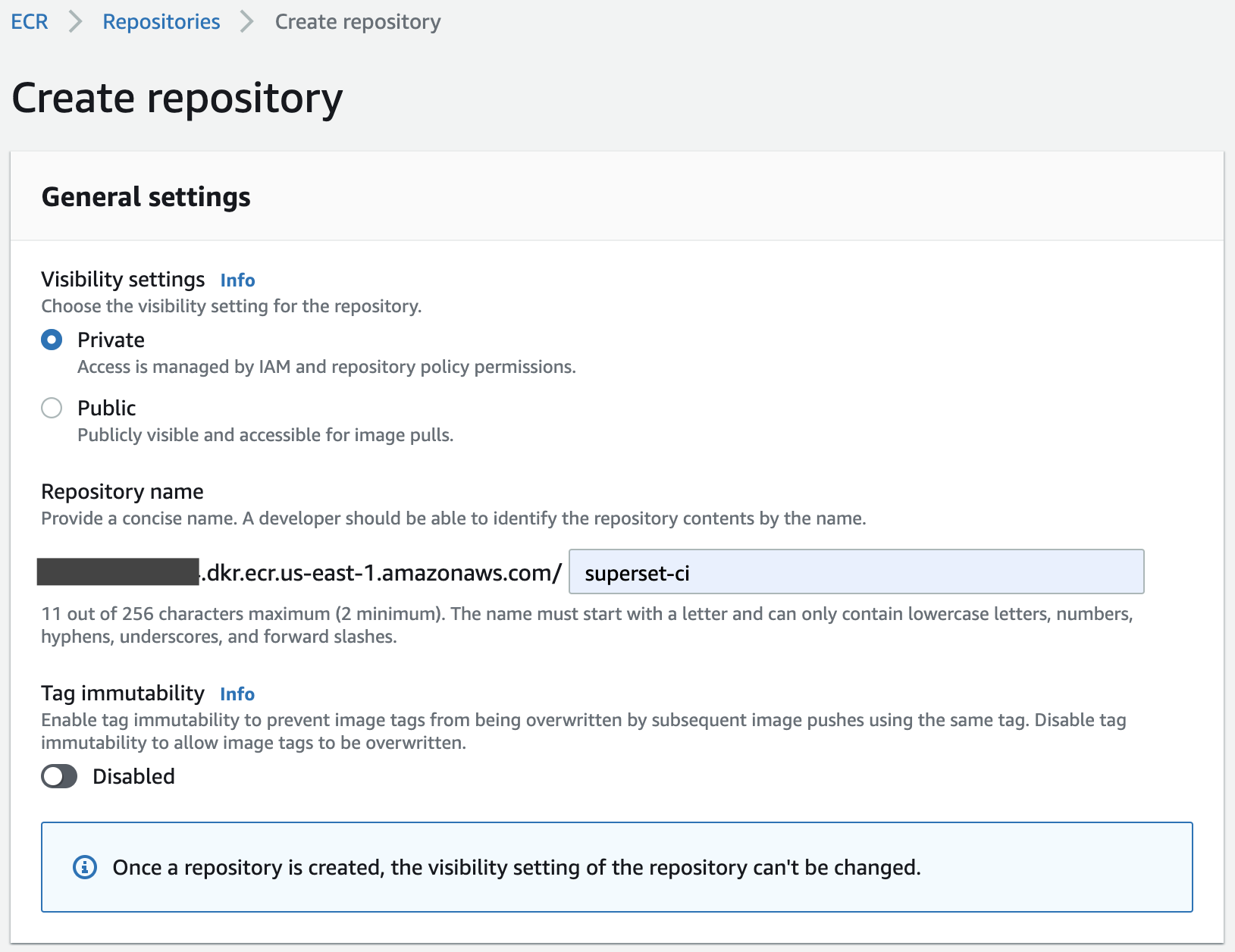
Task: Click the info circle icon in the blue notice
Action: (x=84, y=867)
